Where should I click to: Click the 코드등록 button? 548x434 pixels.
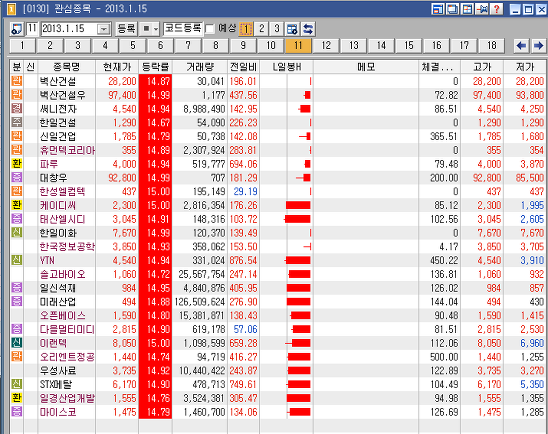coord(183,29)
